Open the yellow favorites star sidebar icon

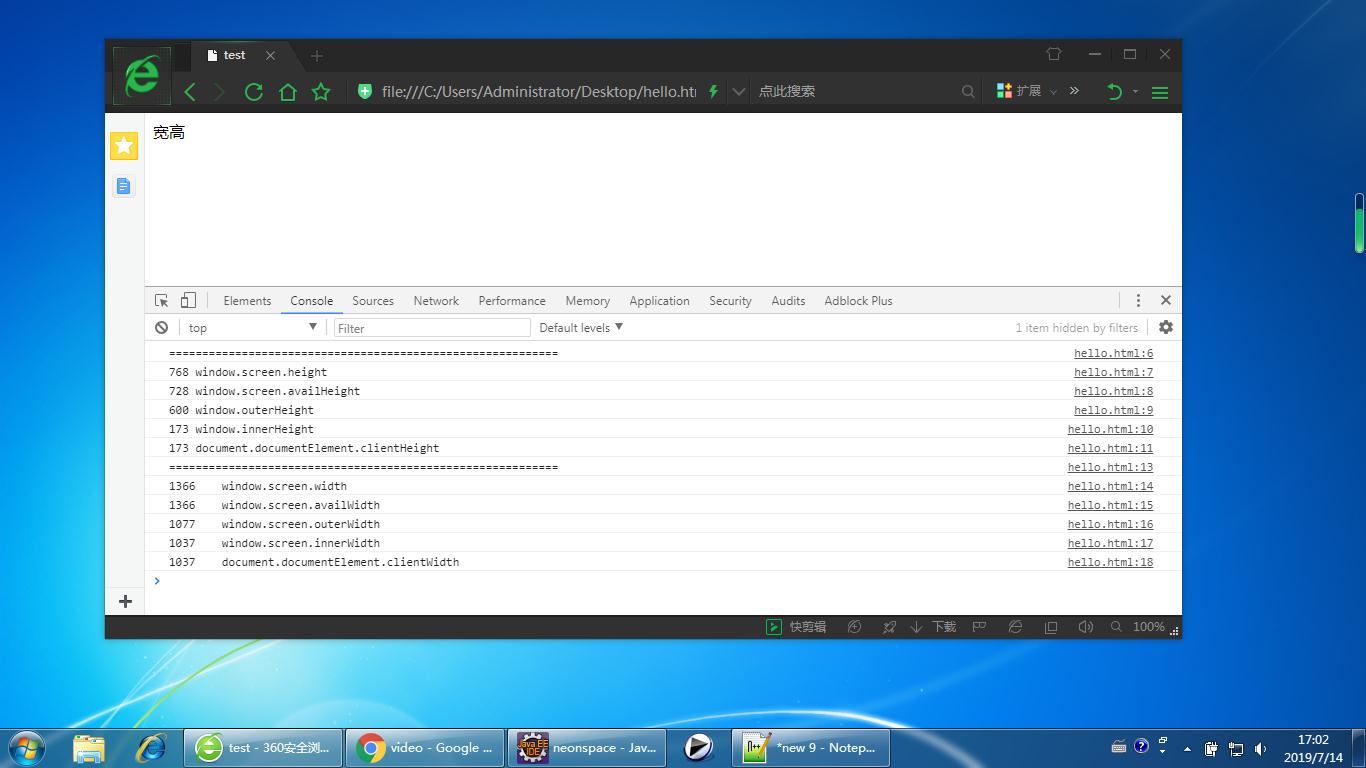124,146
